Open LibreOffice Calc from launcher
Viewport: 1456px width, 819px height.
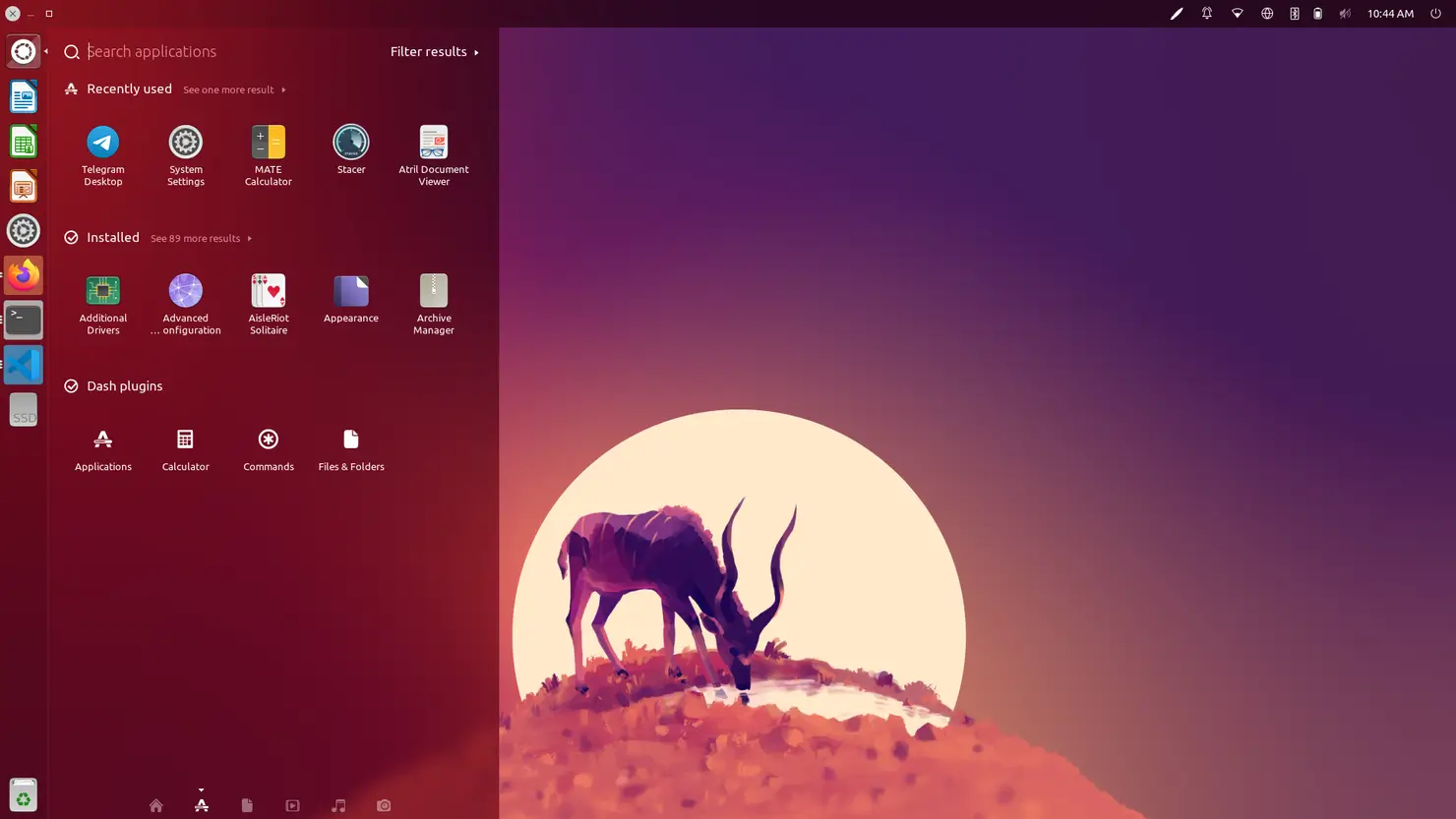tap(23, 142)
